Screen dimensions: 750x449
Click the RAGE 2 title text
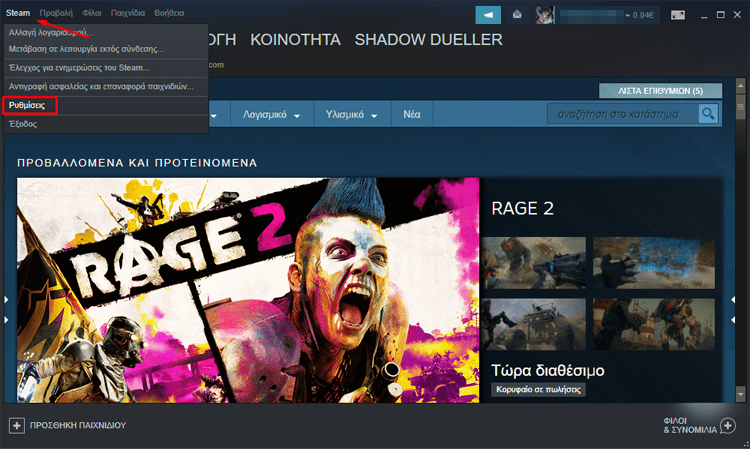click(x=523, y=208)
